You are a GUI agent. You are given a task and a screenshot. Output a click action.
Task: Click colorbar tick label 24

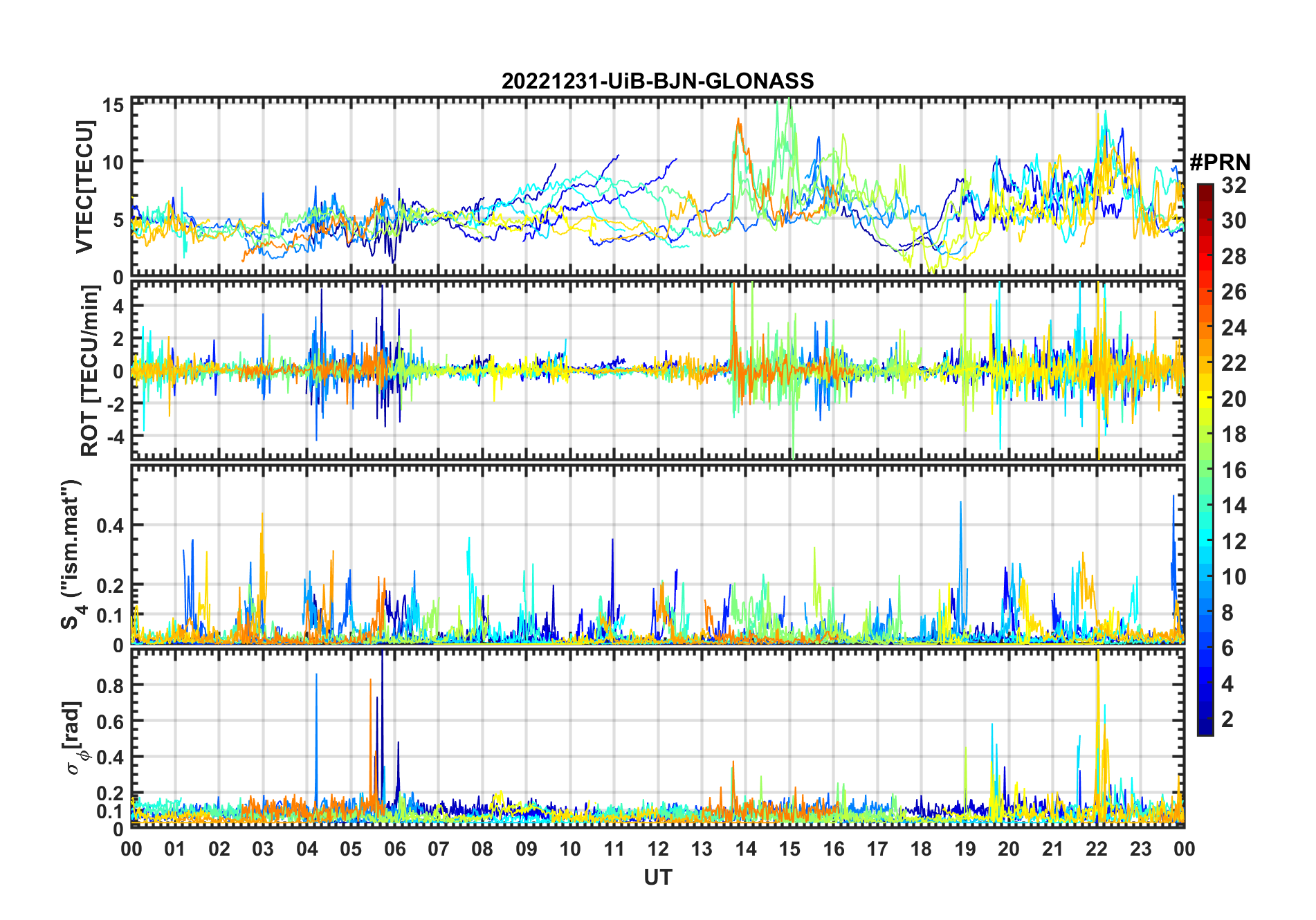(x=1234, y=328)
